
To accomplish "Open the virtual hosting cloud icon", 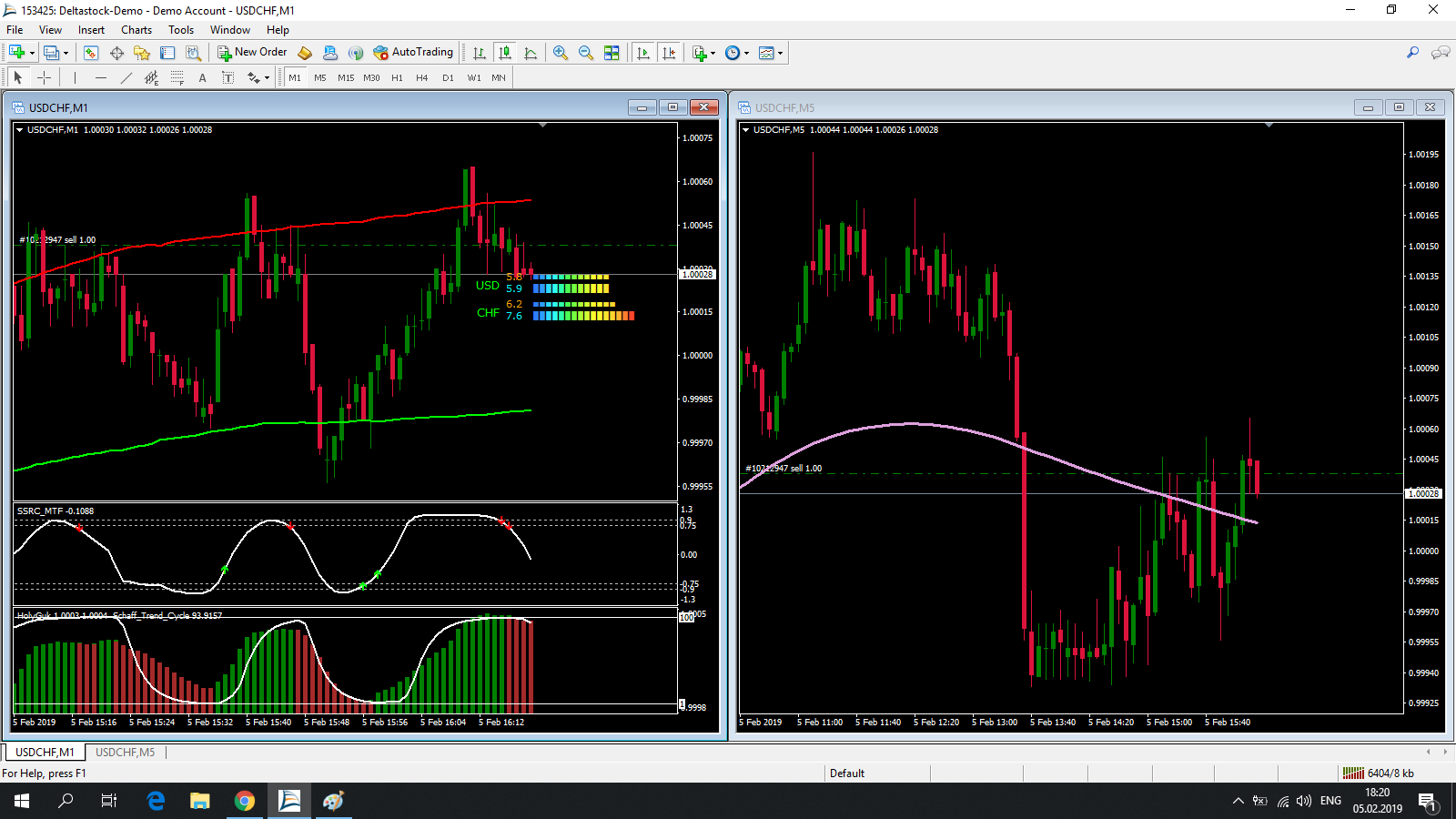I will [330, 53].
